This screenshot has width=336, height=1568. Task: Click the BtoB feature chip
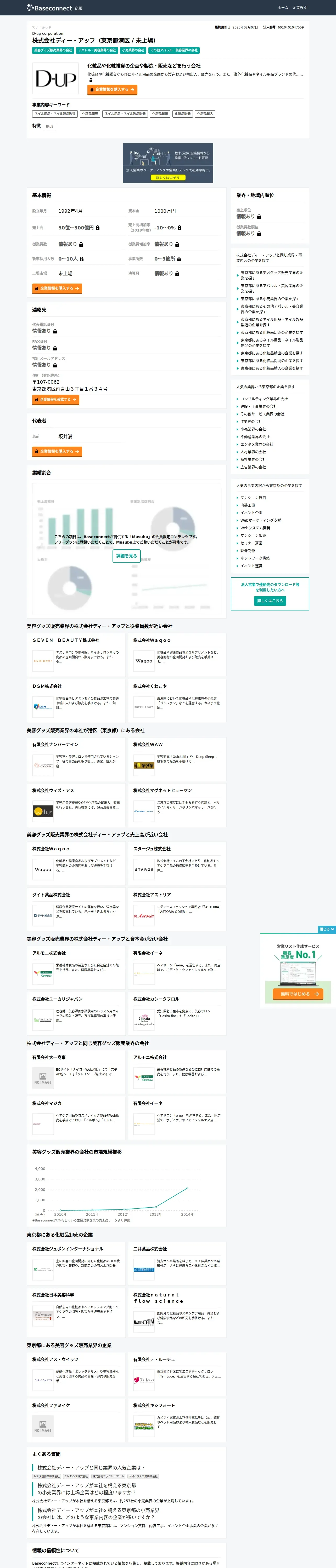point(50,126)
